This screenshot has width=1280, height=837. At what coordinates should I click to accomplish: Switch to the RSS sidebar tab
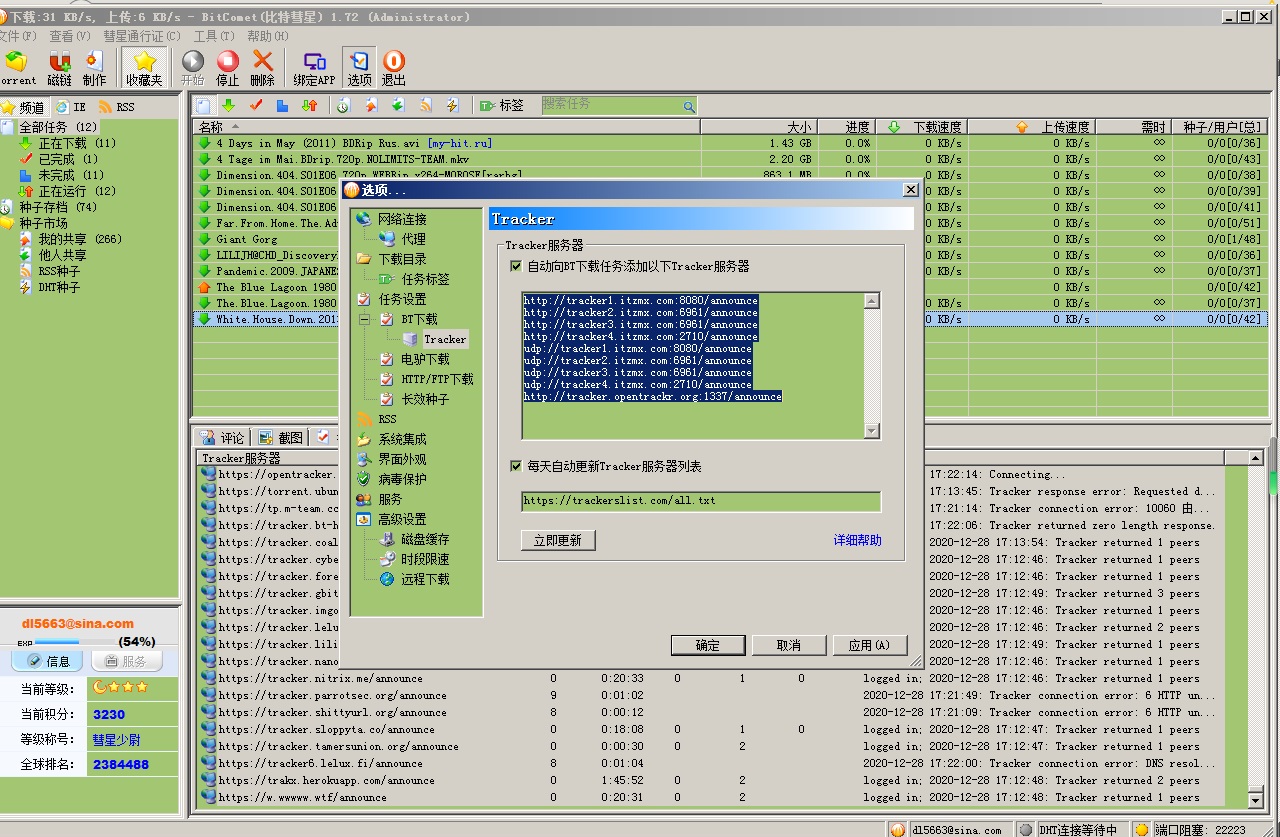click(117, 107)
